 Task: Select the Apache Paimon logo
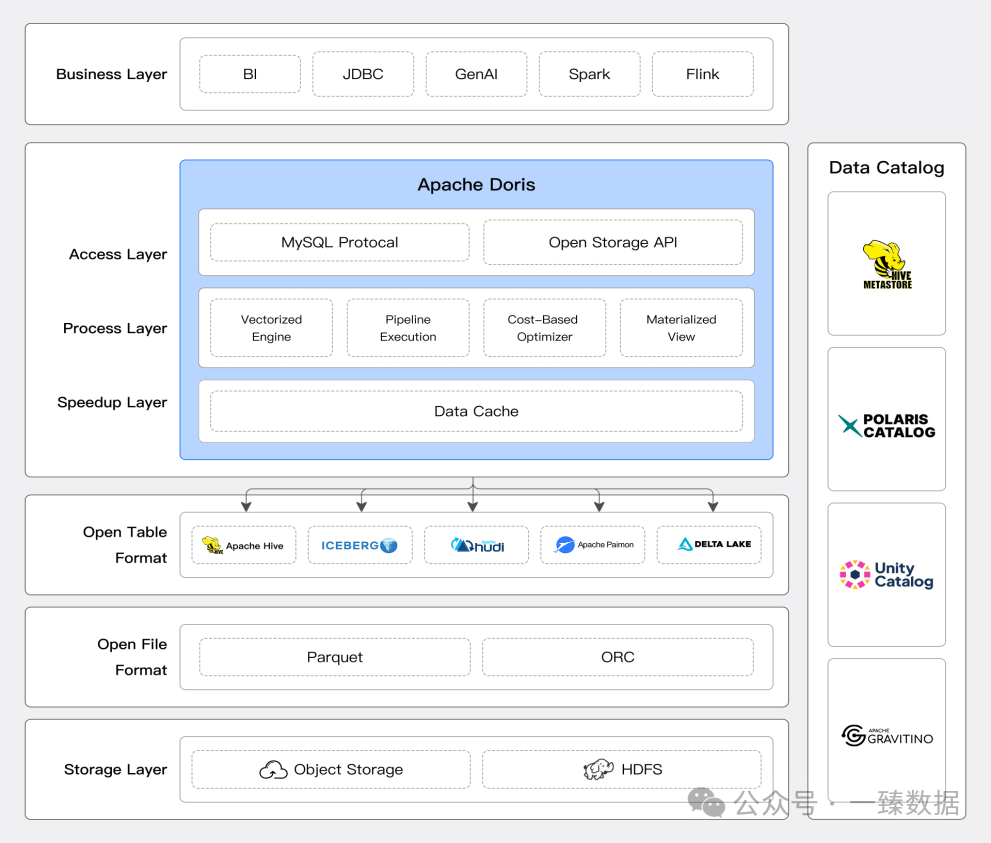click(593, 545)
